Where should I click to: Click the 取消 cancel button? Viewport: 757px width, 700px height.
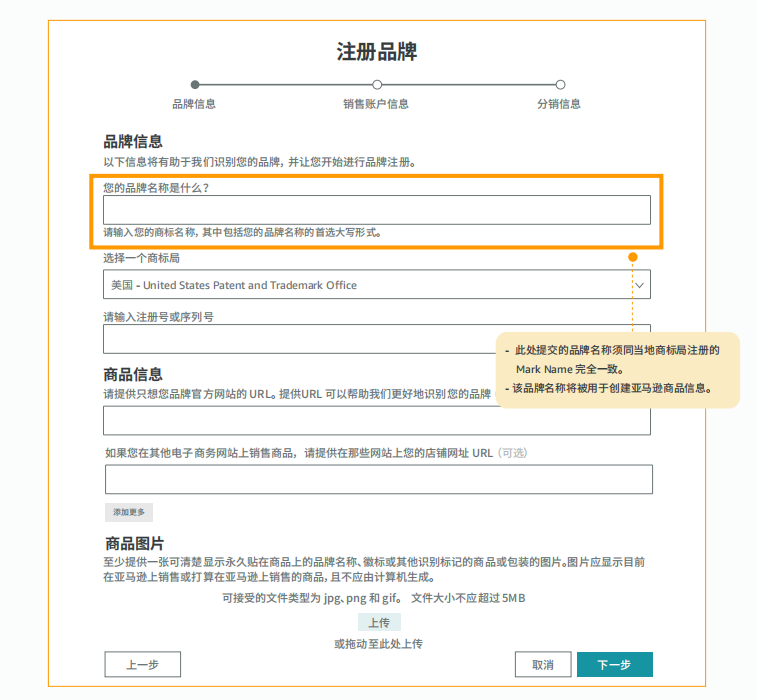coord(543,665)
